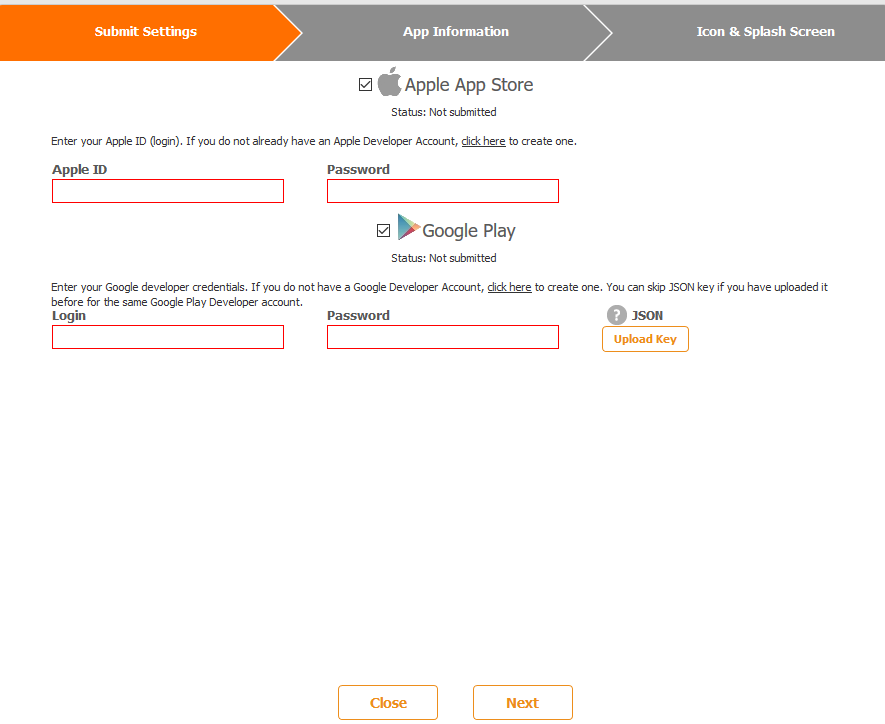Image resolution: width=885 pixels, height=724 pixels.
Task: Click the Apple 'Status: Not submitted' text
Action: coord(444,112)
